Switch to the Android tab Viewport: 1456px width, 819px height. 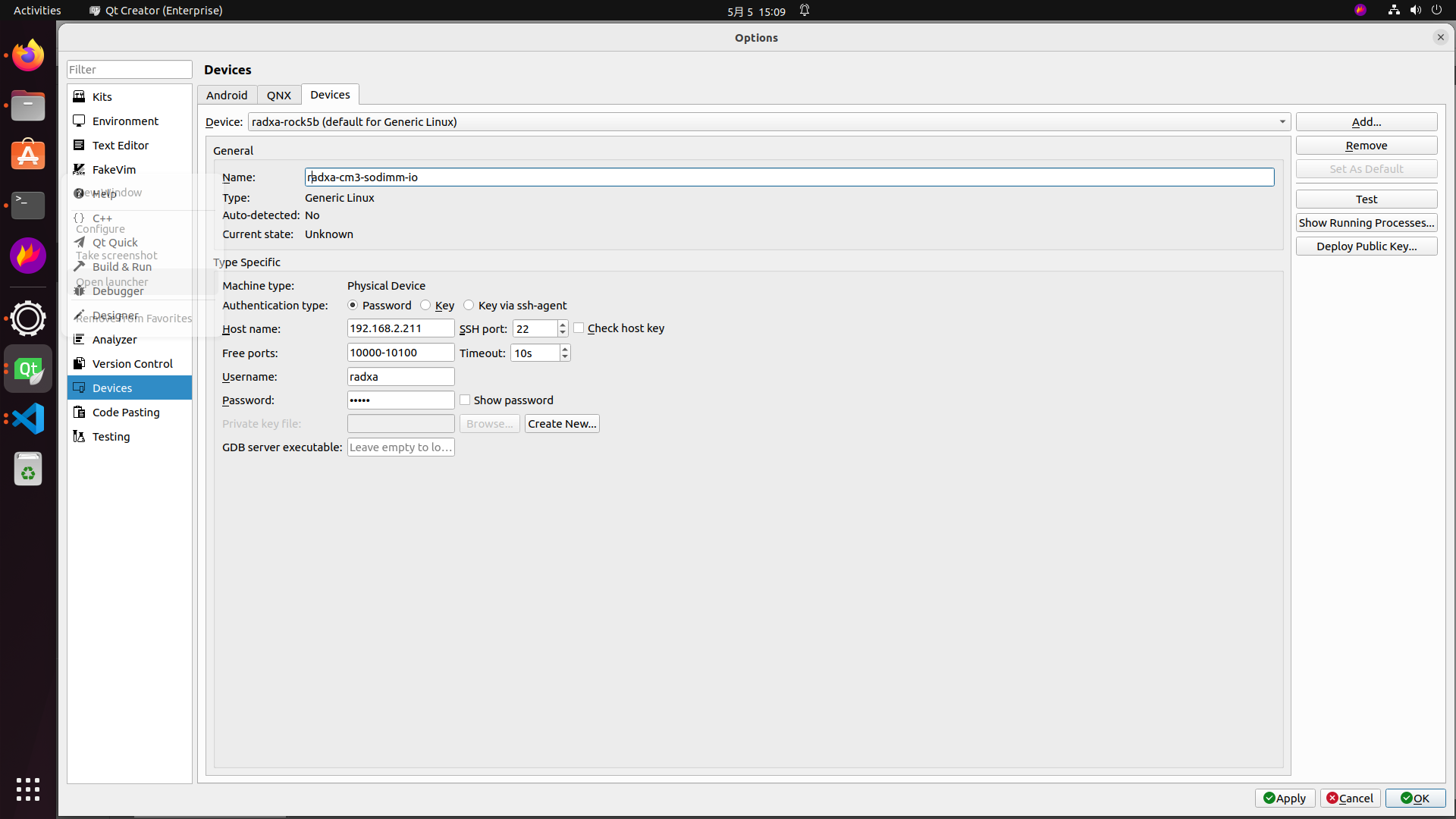click(x=227, y=95)
